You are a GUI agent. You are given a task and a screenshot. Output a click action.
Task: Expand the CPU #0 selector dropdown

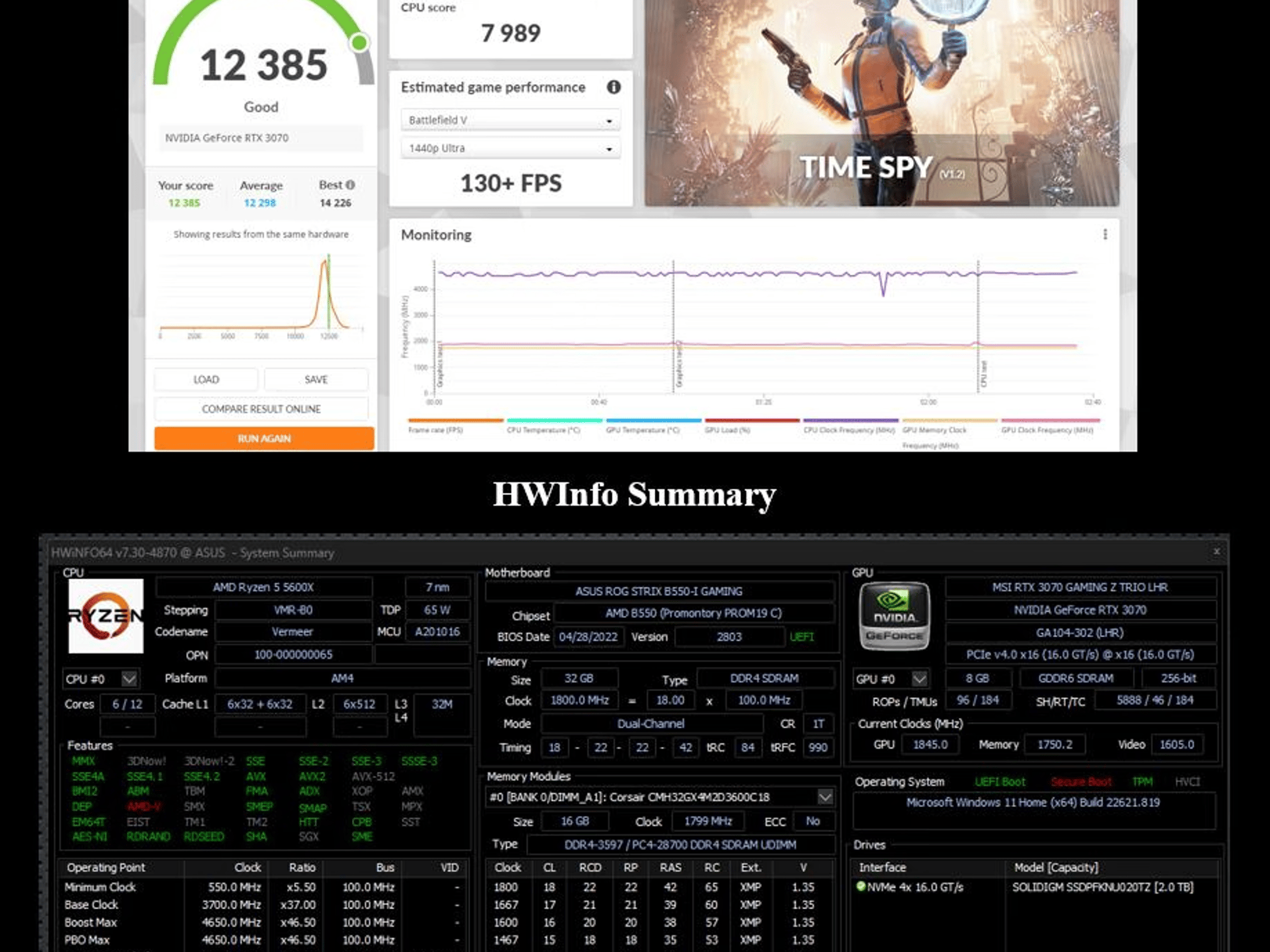(x=130, y=679)
